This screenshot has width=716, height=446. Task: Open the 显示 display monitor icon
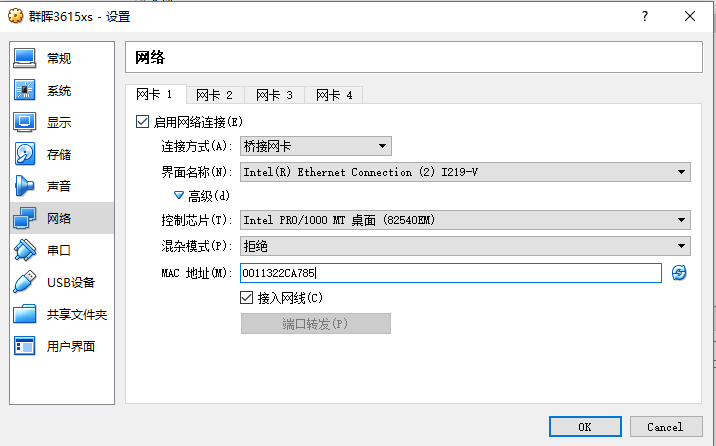[24, 122]
